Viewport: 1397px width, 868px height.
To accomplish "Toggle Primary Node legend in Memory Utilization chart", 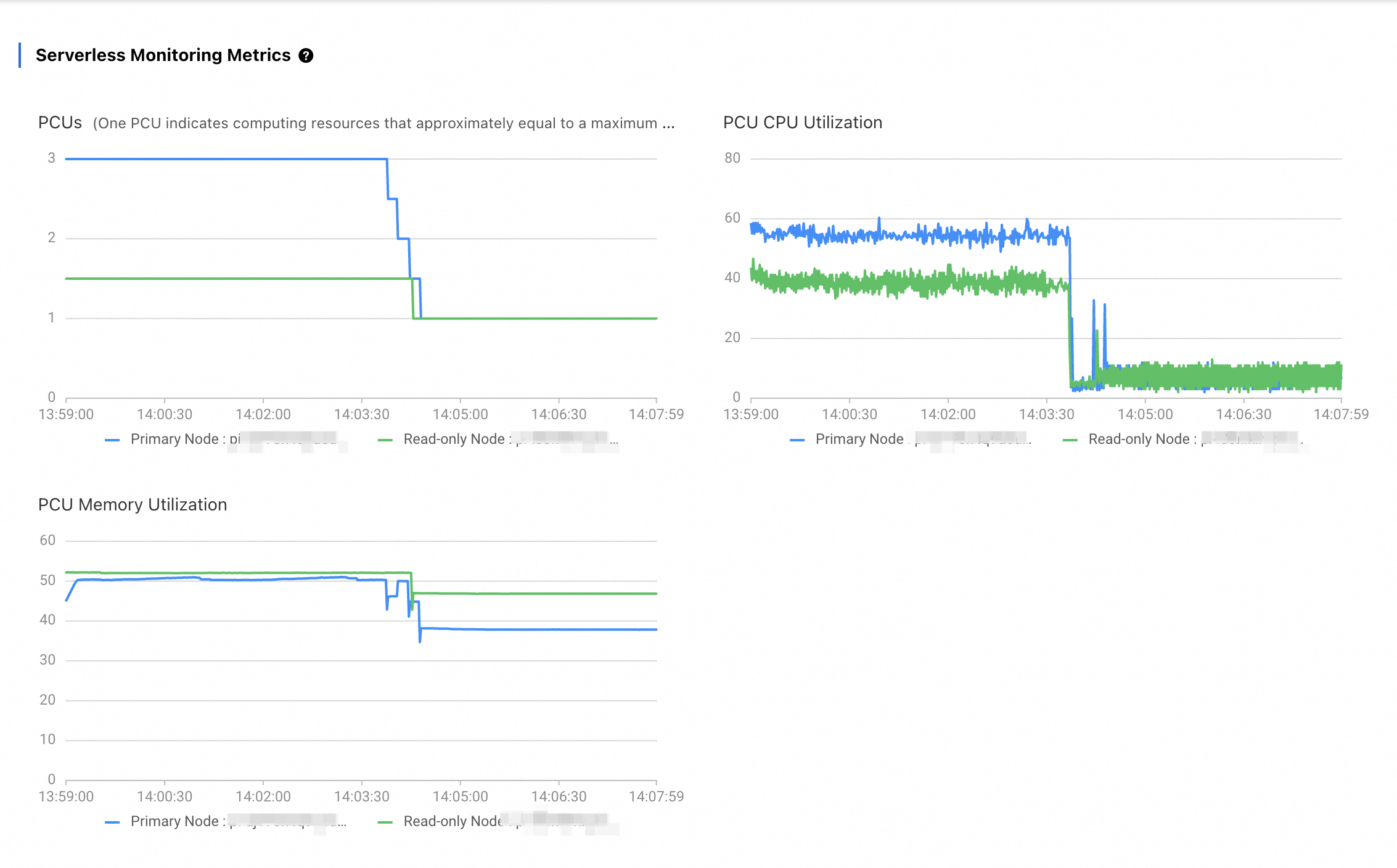I will click(226, 822).
